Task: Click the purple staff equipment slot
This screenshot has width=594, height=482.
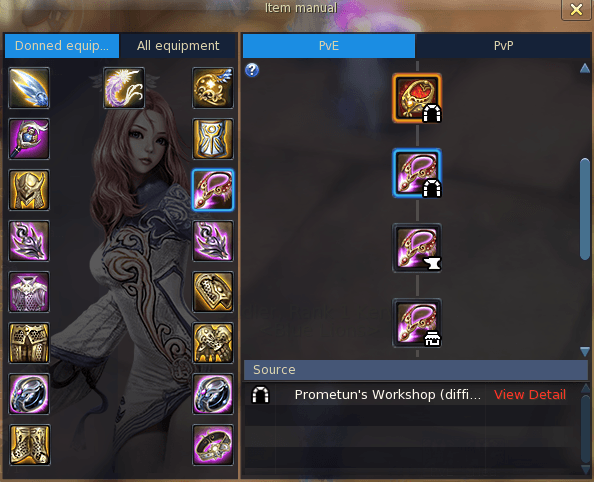Action: click(29, 139)
